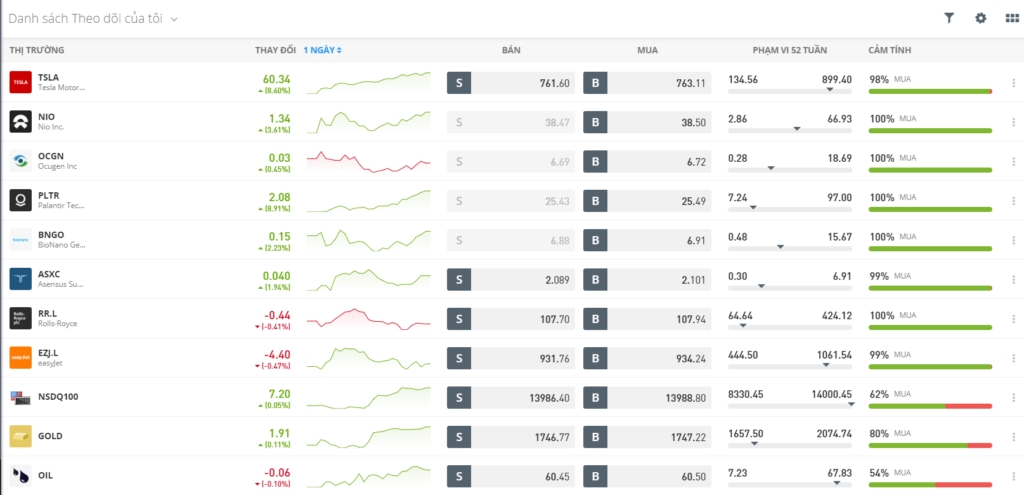The width and height of the screenshot is (1024, 495).
Task: Click the NSDQ100 flag icon
Action: 21,397
